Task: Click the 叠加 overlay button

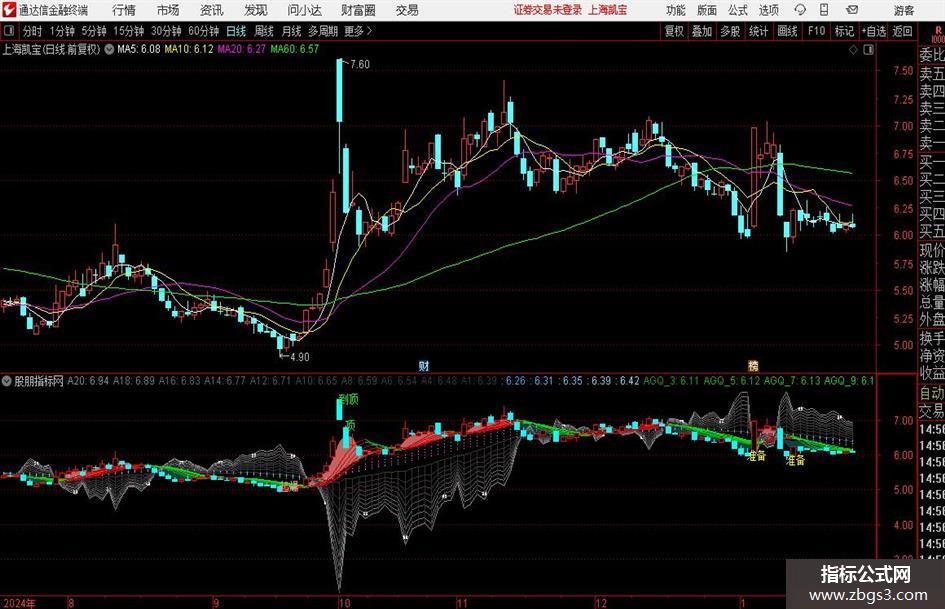Action: click(x=702, y=31)
